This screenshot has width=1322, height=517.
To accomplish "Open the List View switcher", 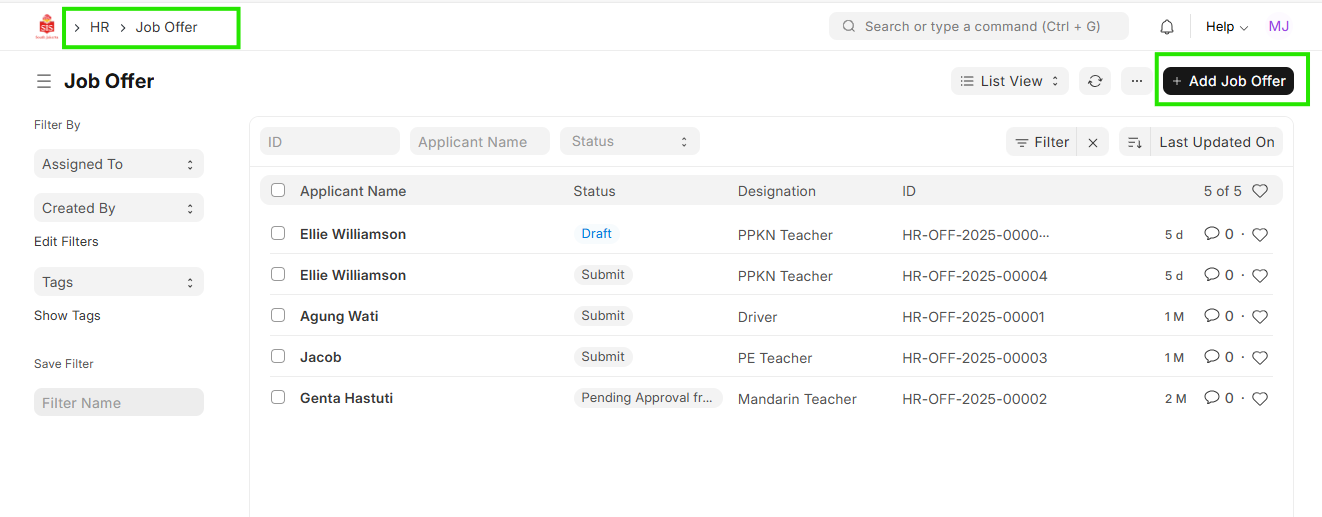I will [x=1009, y=81].
